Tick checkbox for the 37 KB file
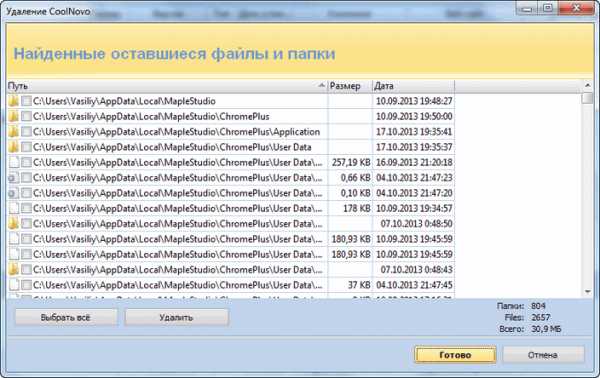Viewport: 600px width, 378px height. [x=26, y=285]
